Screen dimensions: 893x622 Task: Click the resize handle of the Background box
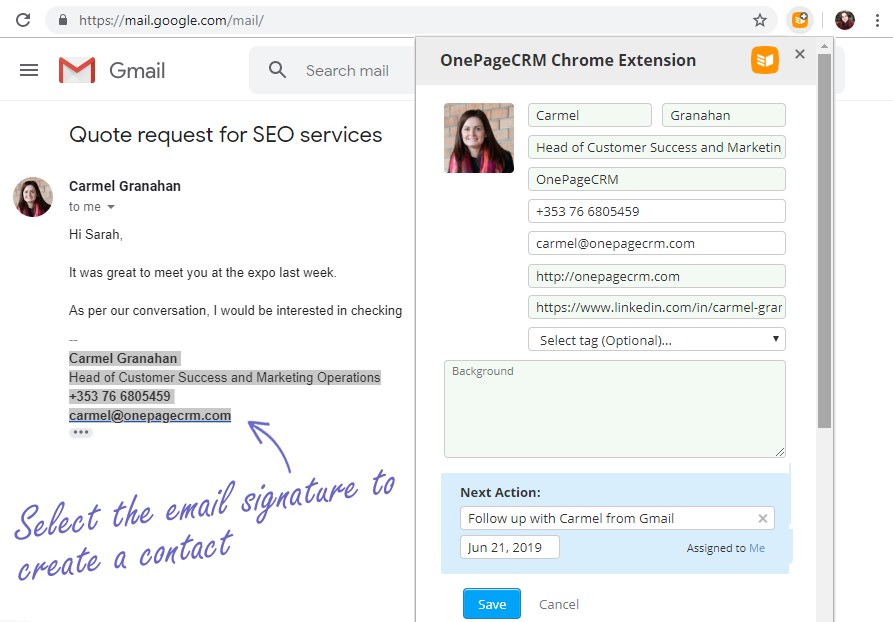780,452
